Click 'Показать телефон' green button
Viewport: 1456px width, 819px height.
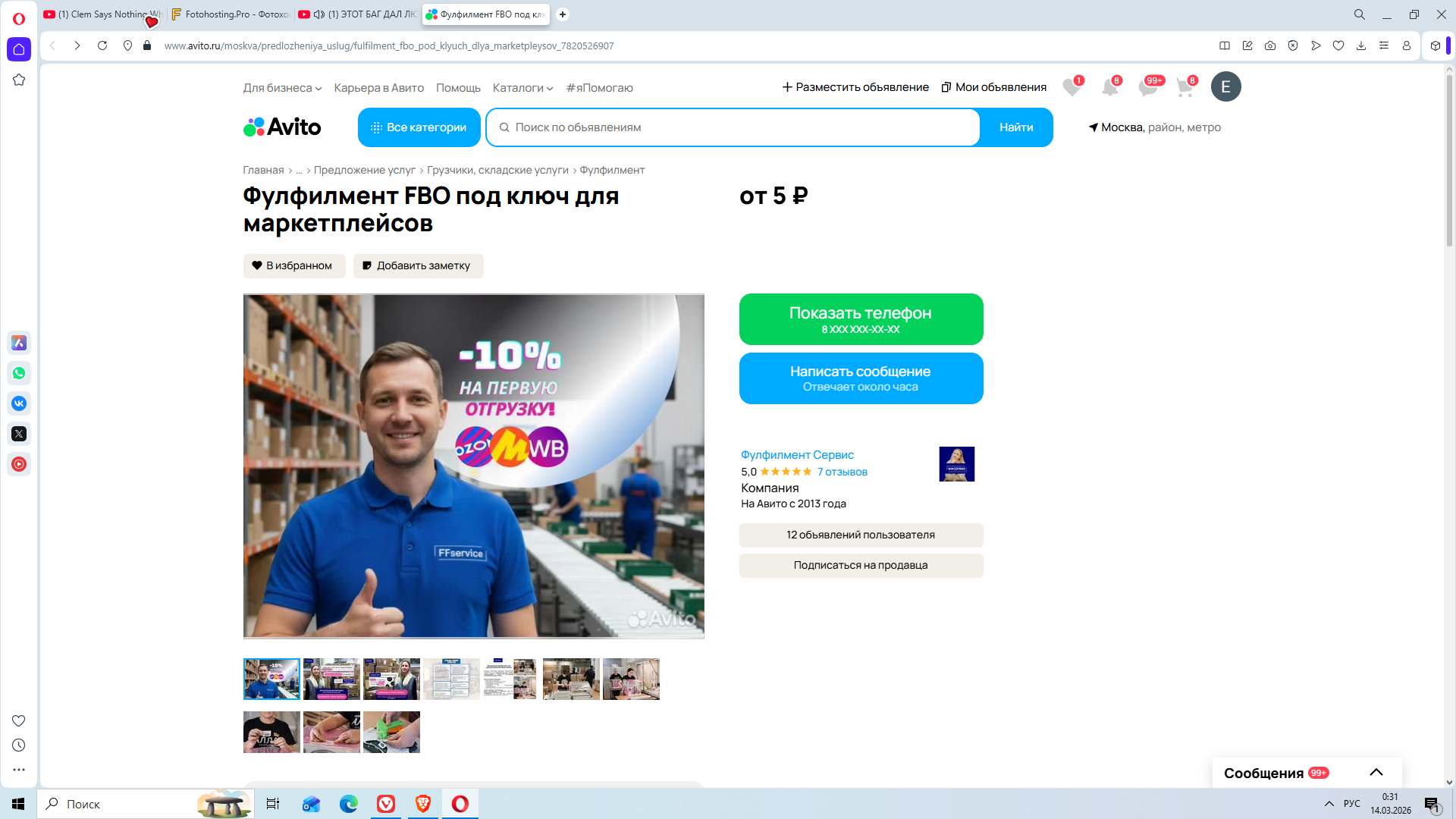861,319
